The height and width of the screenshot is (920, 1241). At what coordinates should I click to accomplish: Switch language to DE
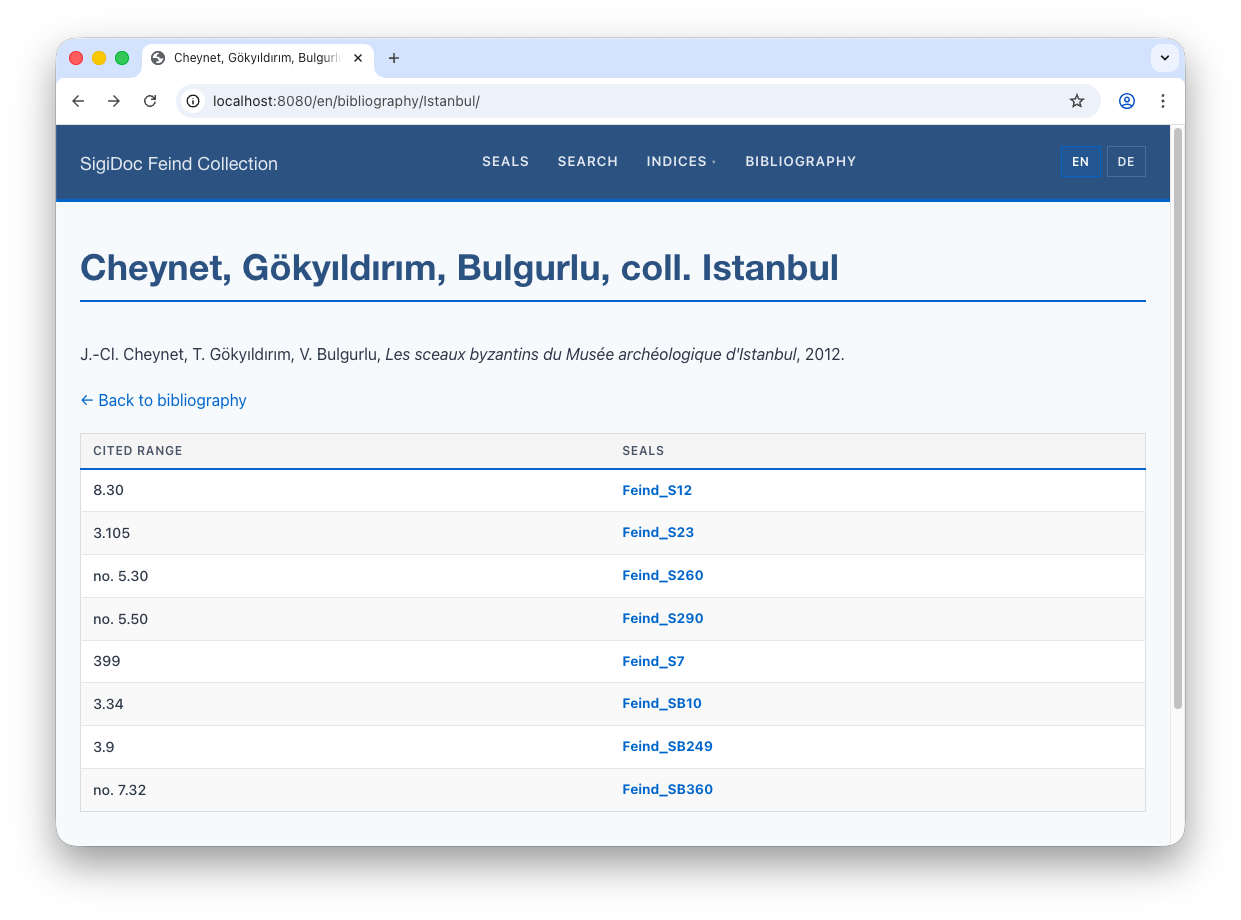click(x=1125, y=162)
